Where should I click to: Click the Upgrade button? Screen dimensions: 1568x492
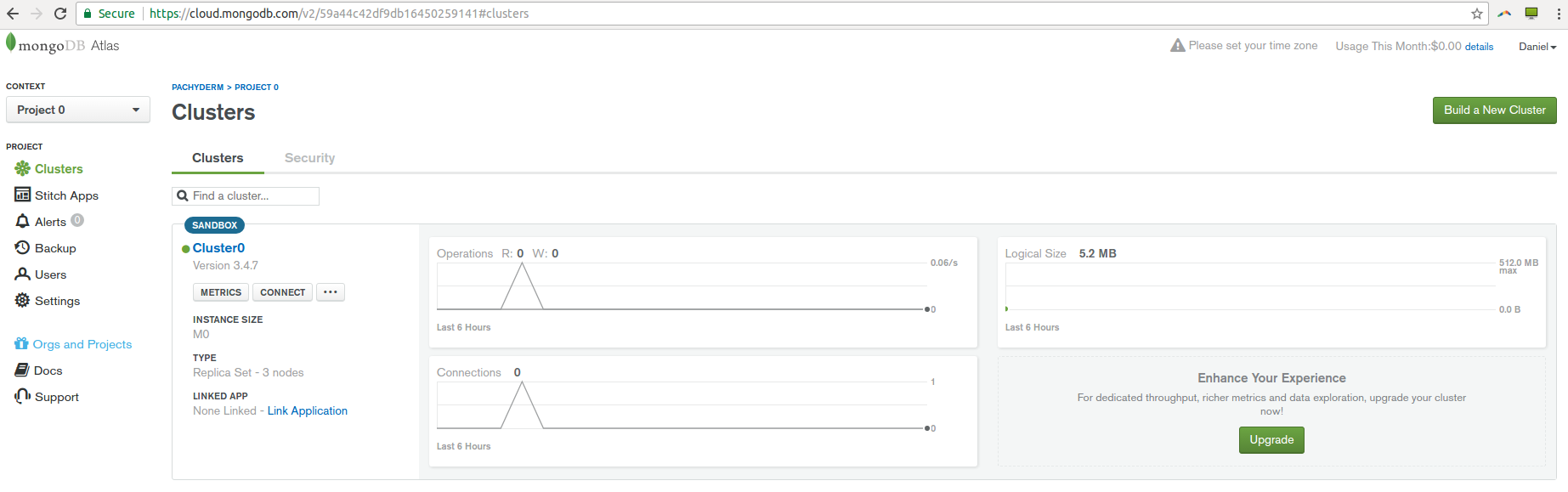[x=1271, y=440]
